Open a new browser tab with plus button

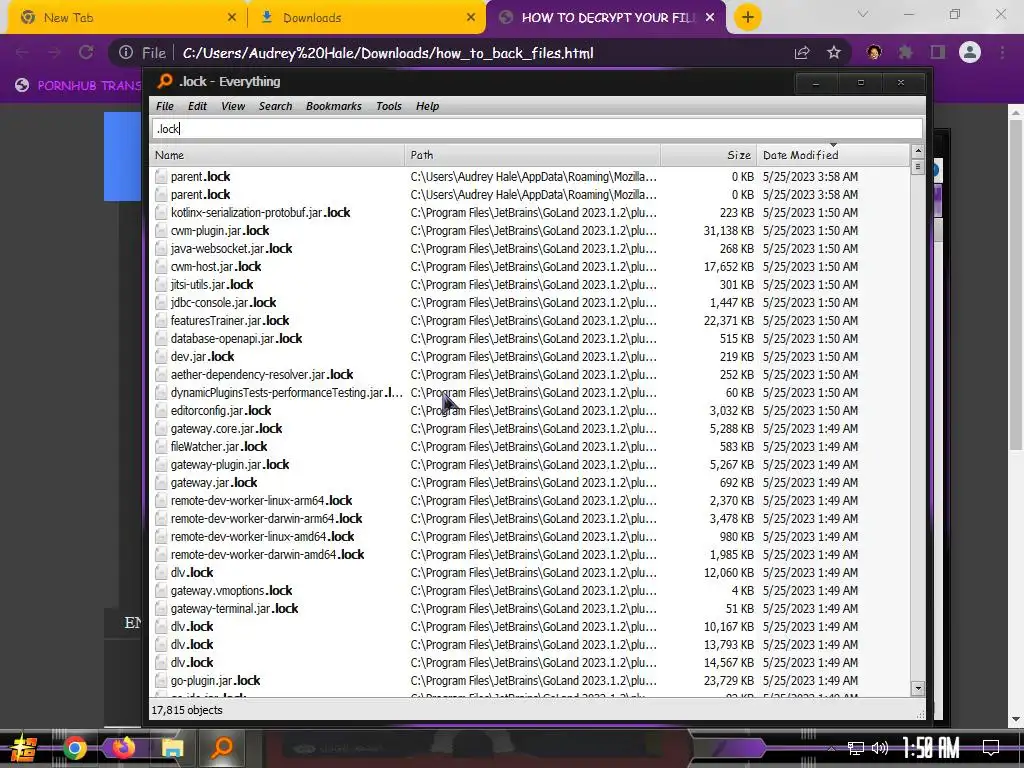[x=748, y=17]
